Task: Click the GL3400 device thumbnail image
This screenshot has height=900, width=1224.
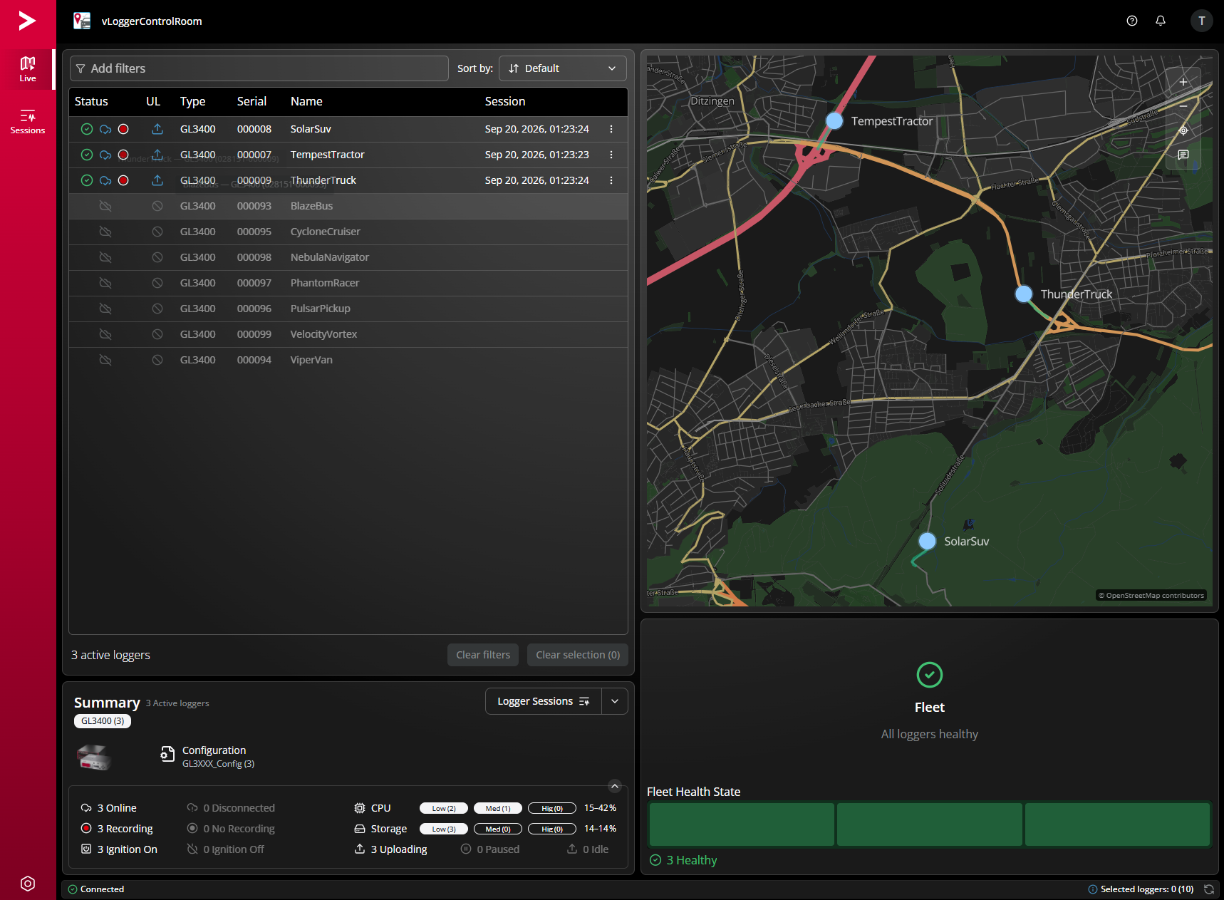Action: click(94, 757)
